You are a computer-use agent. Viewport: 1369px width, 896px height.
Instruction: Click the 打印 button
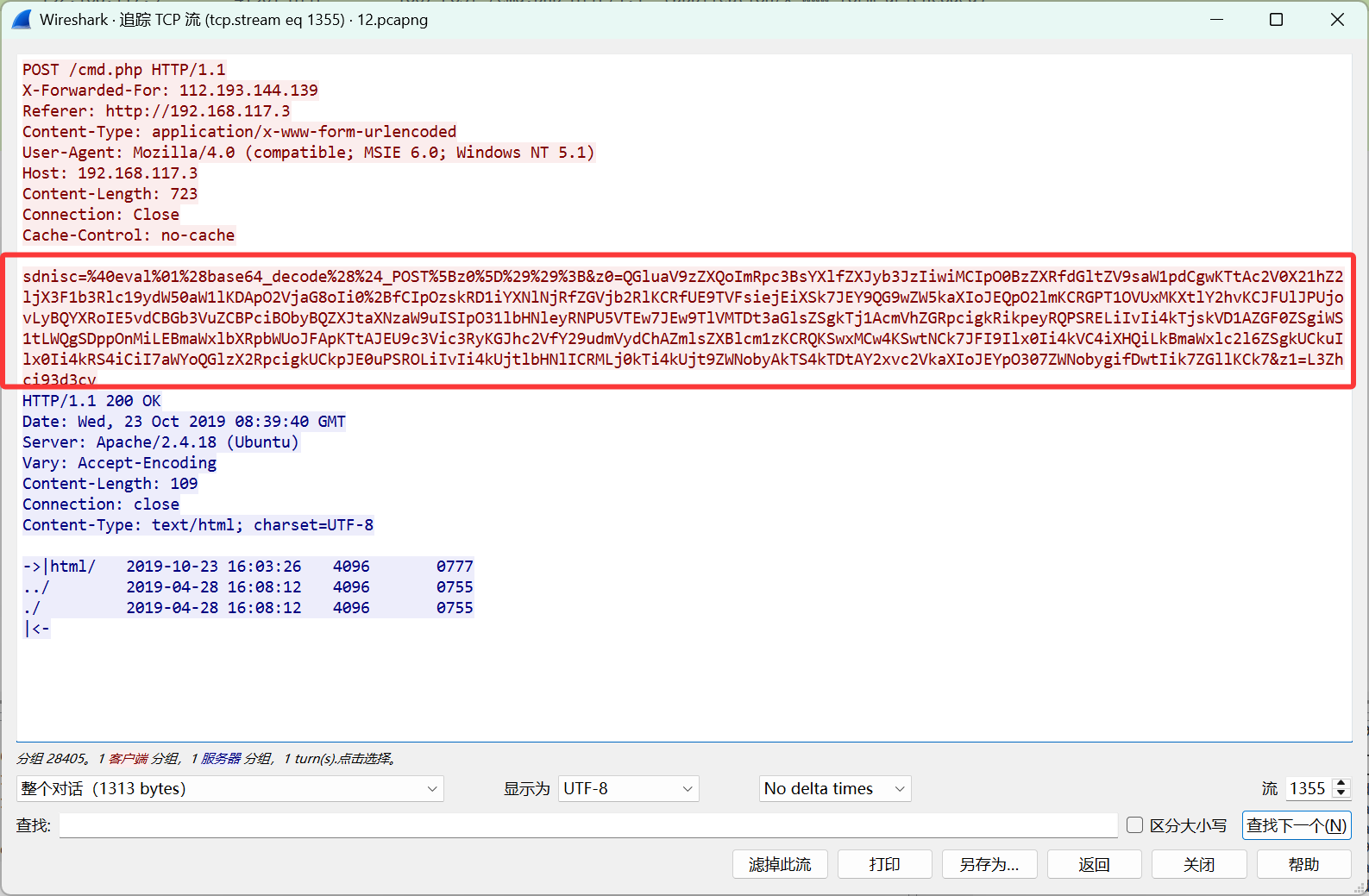pos(884,864)
